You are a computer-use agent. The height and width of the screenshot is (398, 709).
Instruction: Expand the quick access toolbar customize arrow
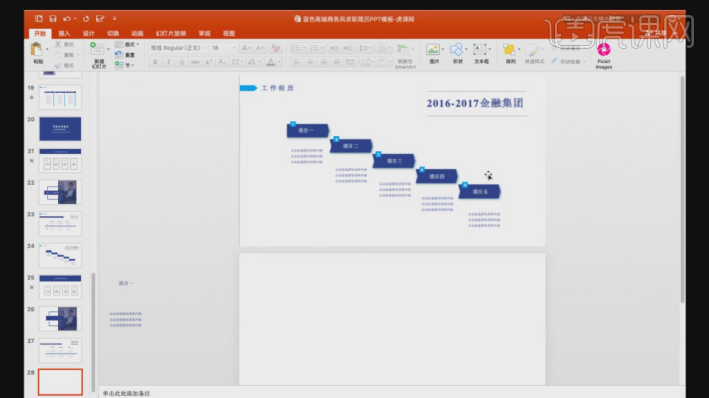pos(114,19)
